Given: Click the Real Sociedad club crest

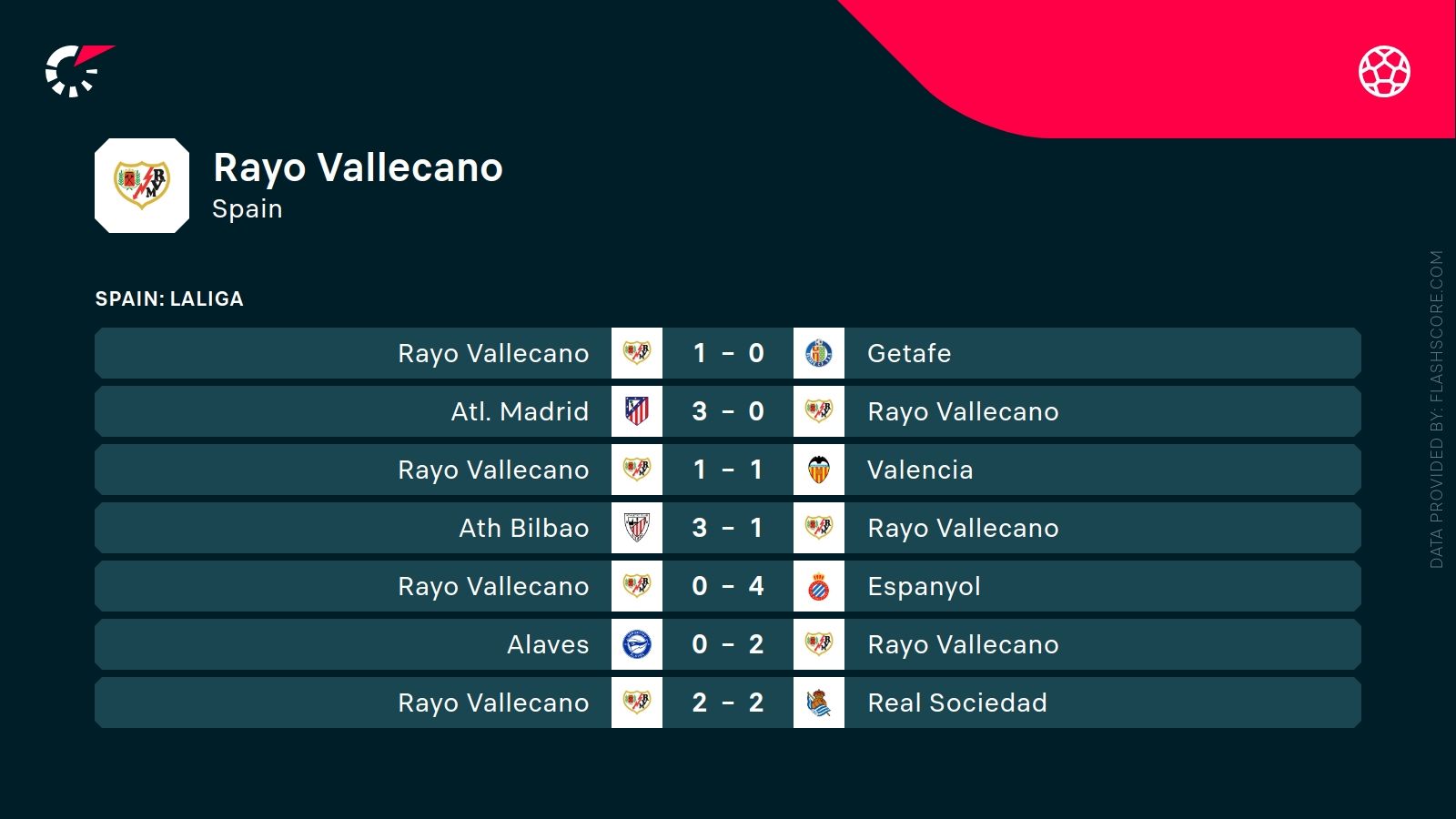Looking at the screenshot, I should 819,703.
